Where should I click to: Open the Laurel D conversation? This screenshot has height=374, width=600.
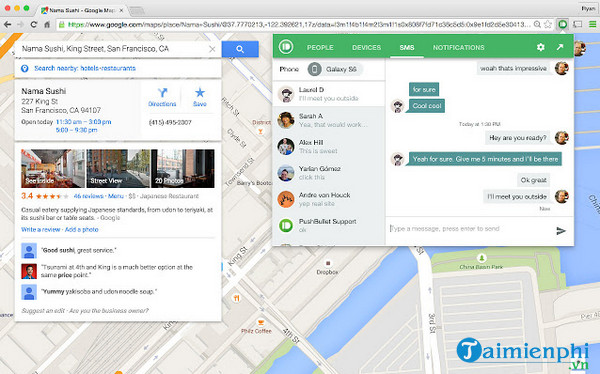[329, 94]
